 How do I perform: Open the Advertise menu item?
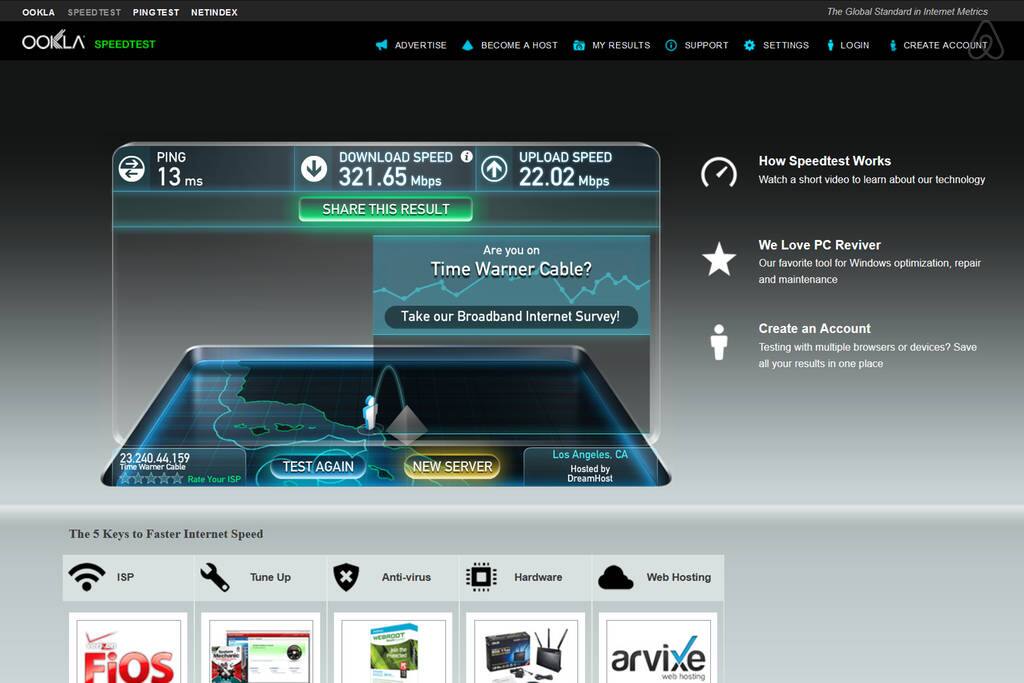pyautogui.click(x=421, y=45)
